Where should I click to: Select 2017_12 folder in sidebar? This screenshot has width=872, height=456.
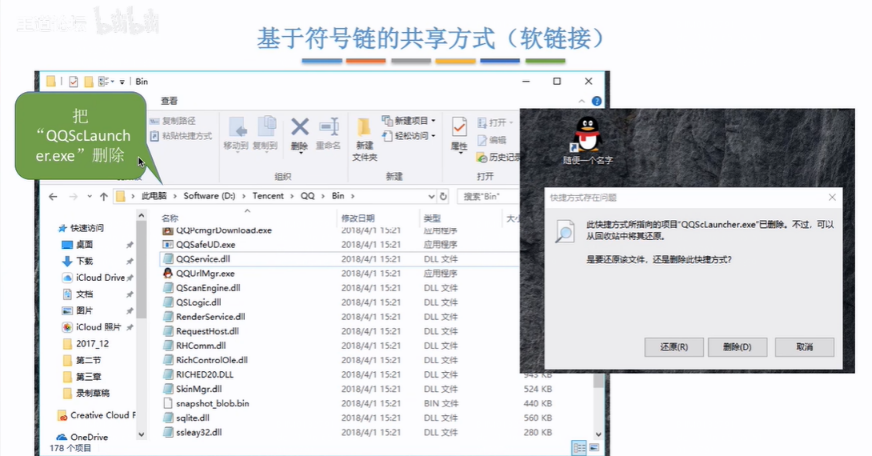pyautogui.click(x=86, y=344)
